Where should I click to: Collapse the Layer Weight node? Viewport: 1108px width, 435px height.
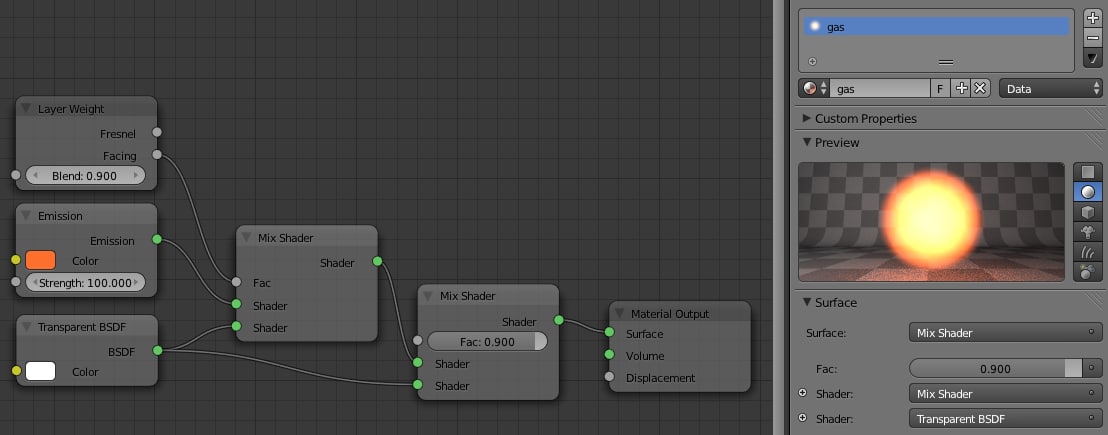(x=26, y=109)
